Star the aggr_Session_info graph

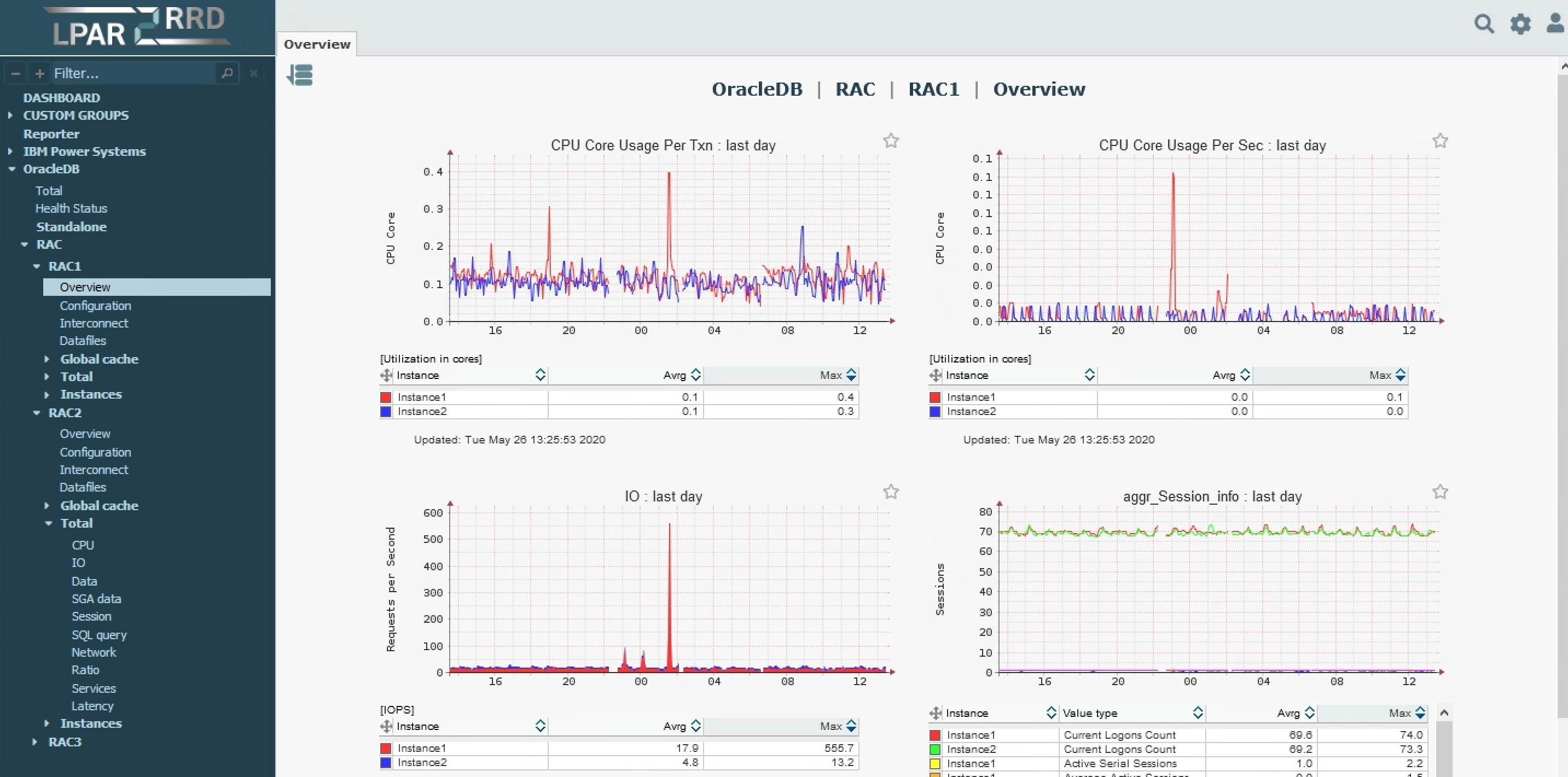(1439, 491)
